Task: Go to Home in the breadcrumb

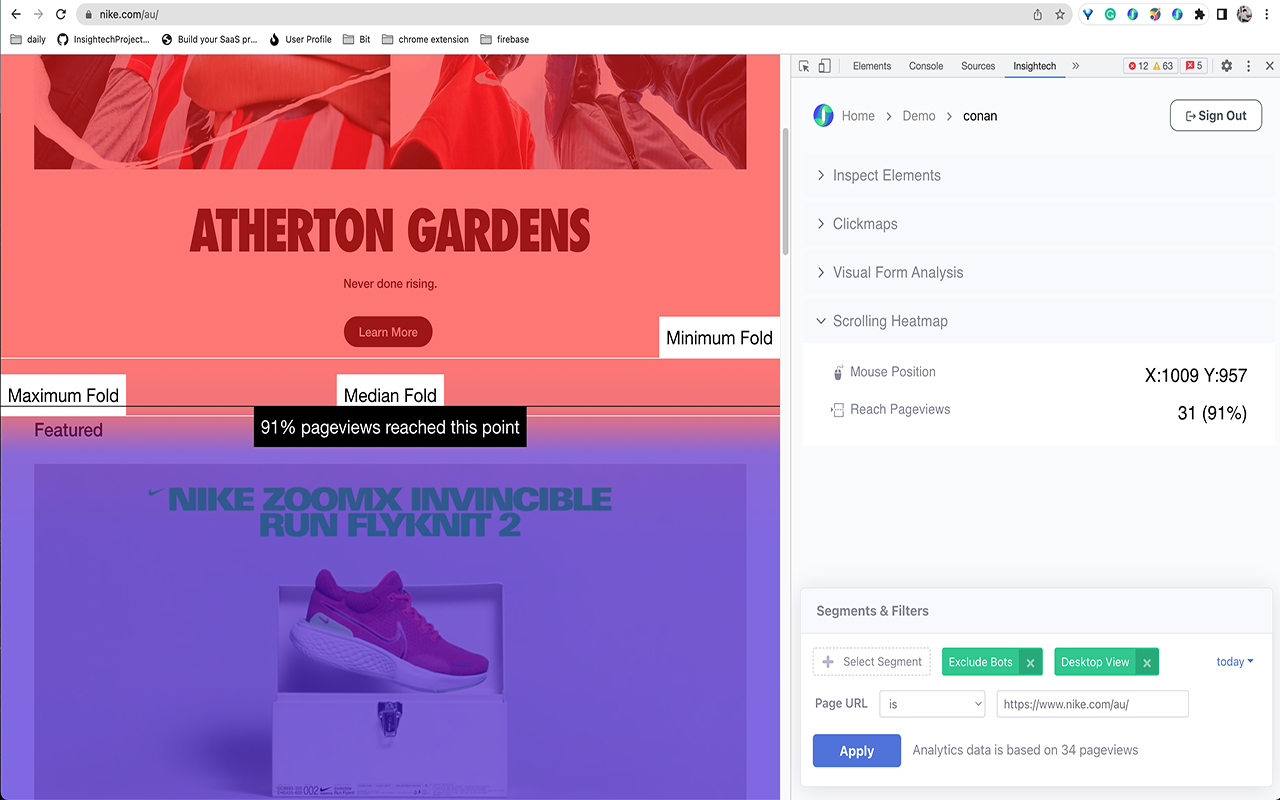Action: pos(858,116)
